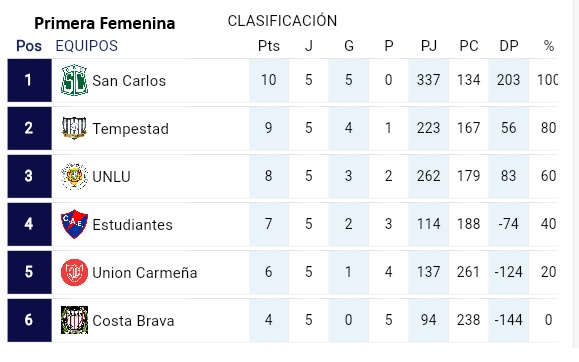
Task: Select the Estudiantes team name
Action: pyautogui.click(x=132, y=225)
